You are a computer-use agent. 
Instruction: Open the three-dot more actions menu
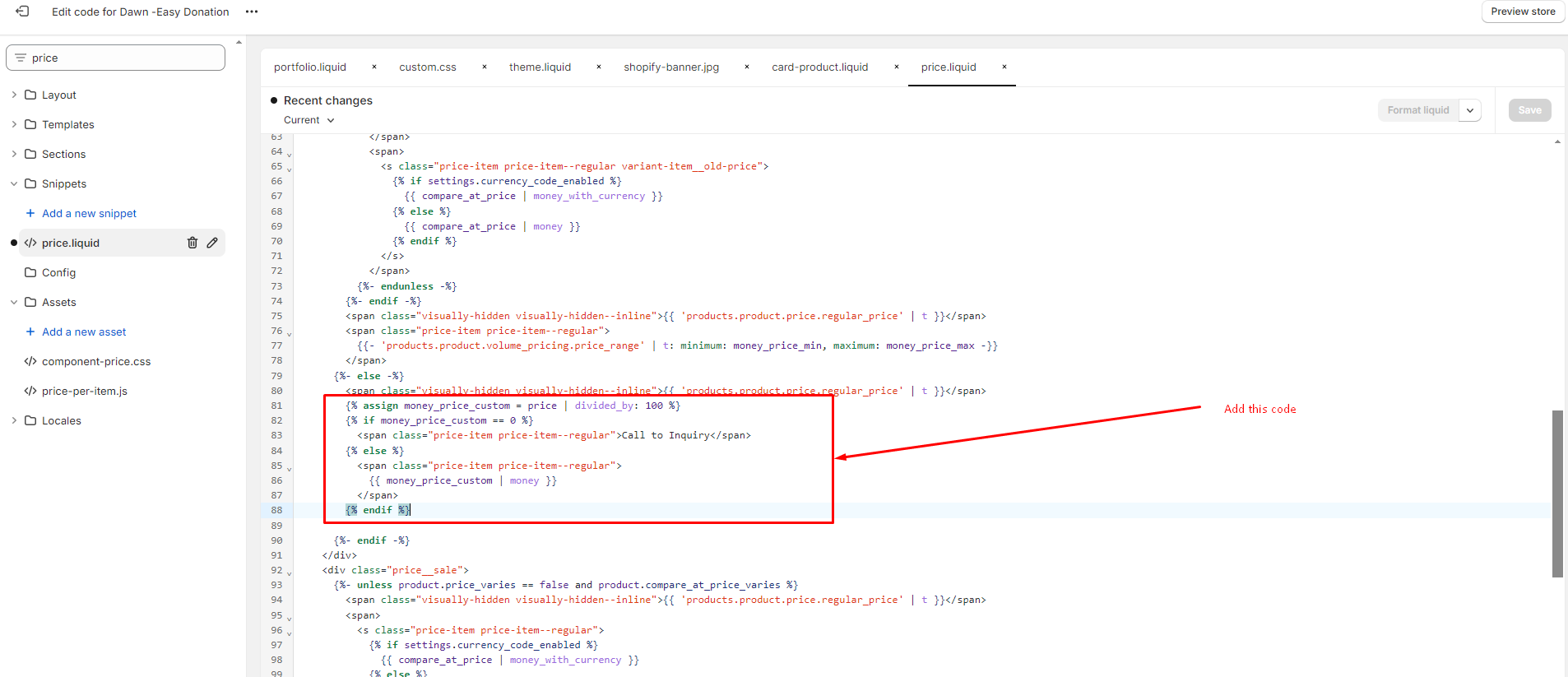(x=252, y=12)
